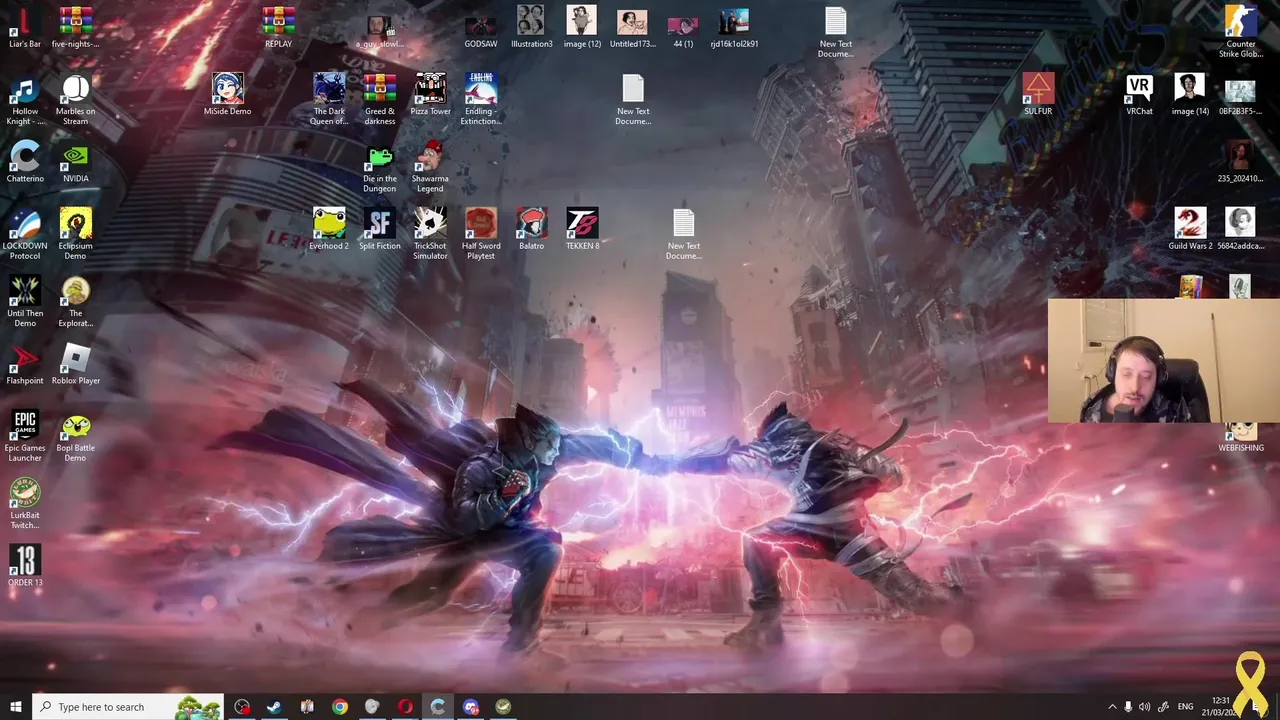
Task: Open the five-nights archive on the desktop
Action: coord(75,27)
